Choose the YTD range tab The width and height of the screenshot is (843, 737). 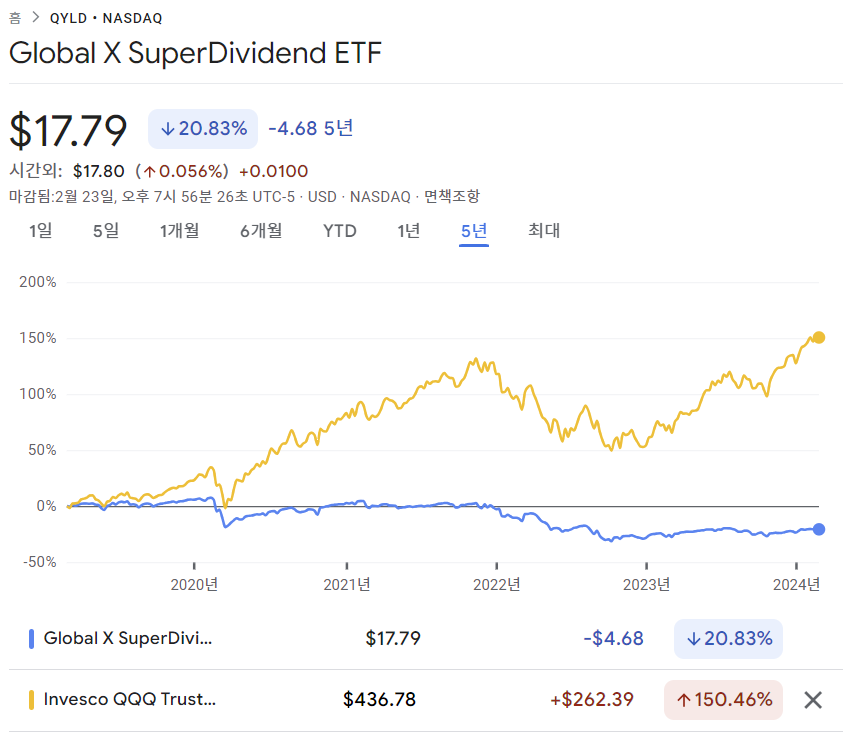coord(340,231)
